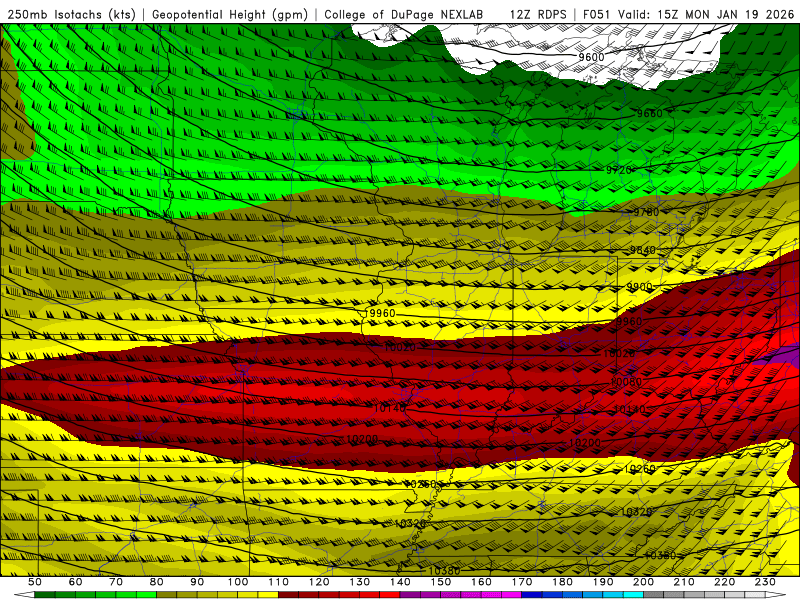The height and width of the screenshot is (600, 800).
Task: Click the 90 kt legend value
Action: [x=197, y=582]
